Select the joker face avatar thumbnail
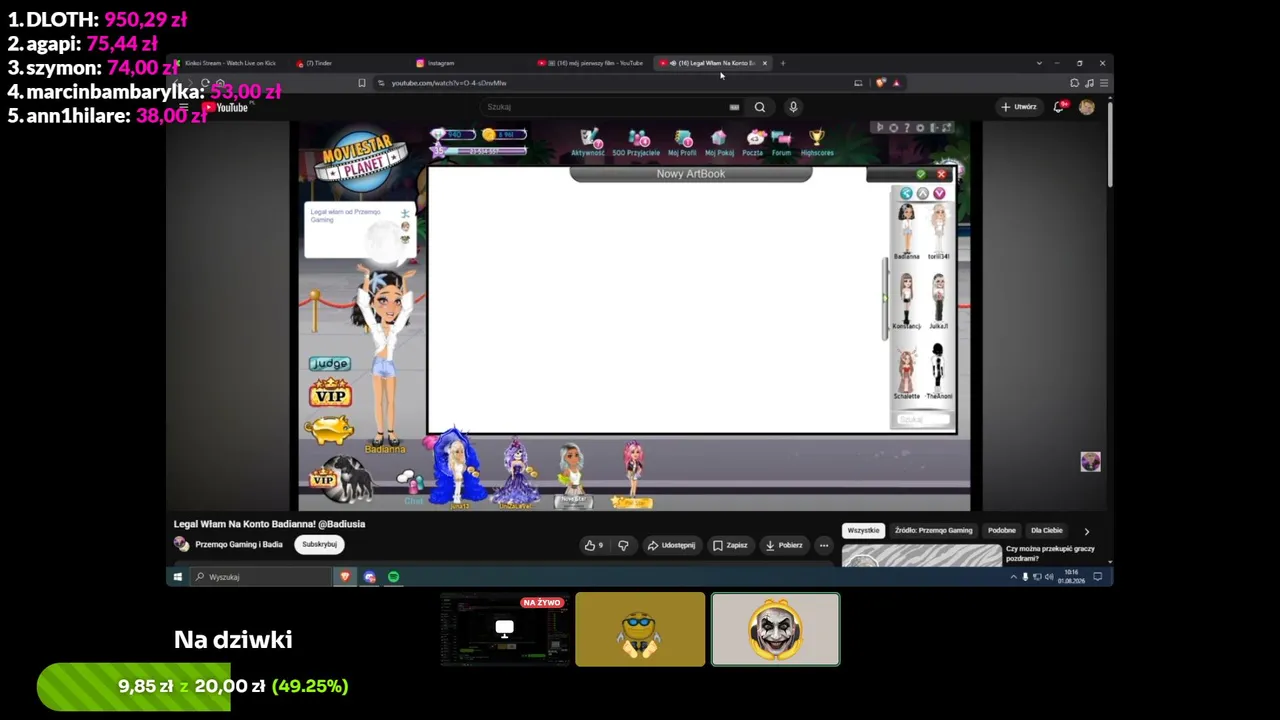This screenshot has height=720, width=1280. (x=776, y=630)
